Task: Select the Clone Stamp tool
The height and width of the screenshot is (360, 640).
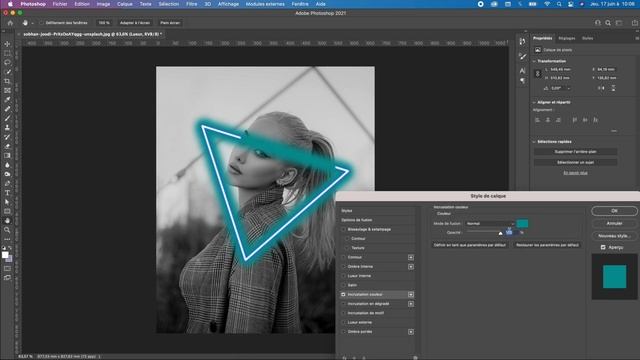Action: tap(7, 127)
